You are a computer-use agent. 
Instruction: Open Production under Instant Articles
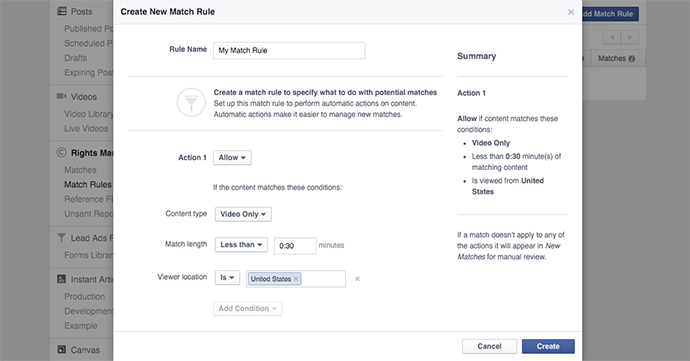(x=84, y=296)
